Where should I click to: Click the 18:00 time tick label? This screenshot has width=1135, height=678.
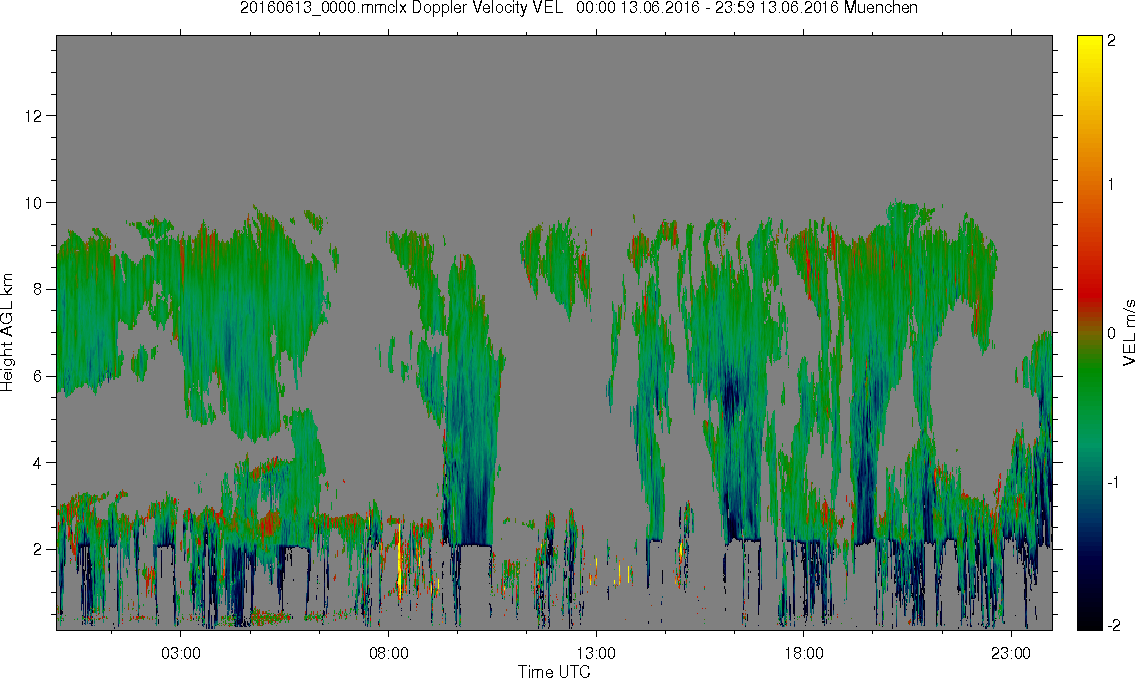click(x=804, y=653)
